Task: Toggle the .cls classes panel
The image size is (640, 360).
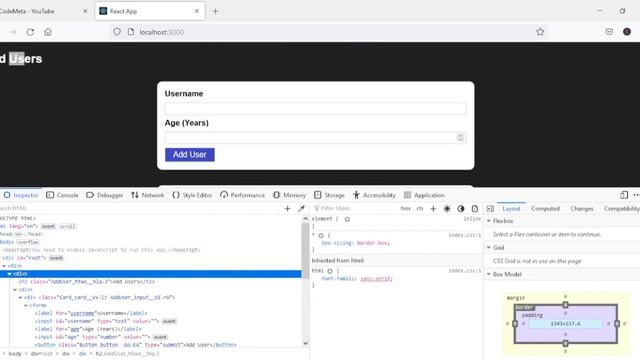Action: (420, 208)
